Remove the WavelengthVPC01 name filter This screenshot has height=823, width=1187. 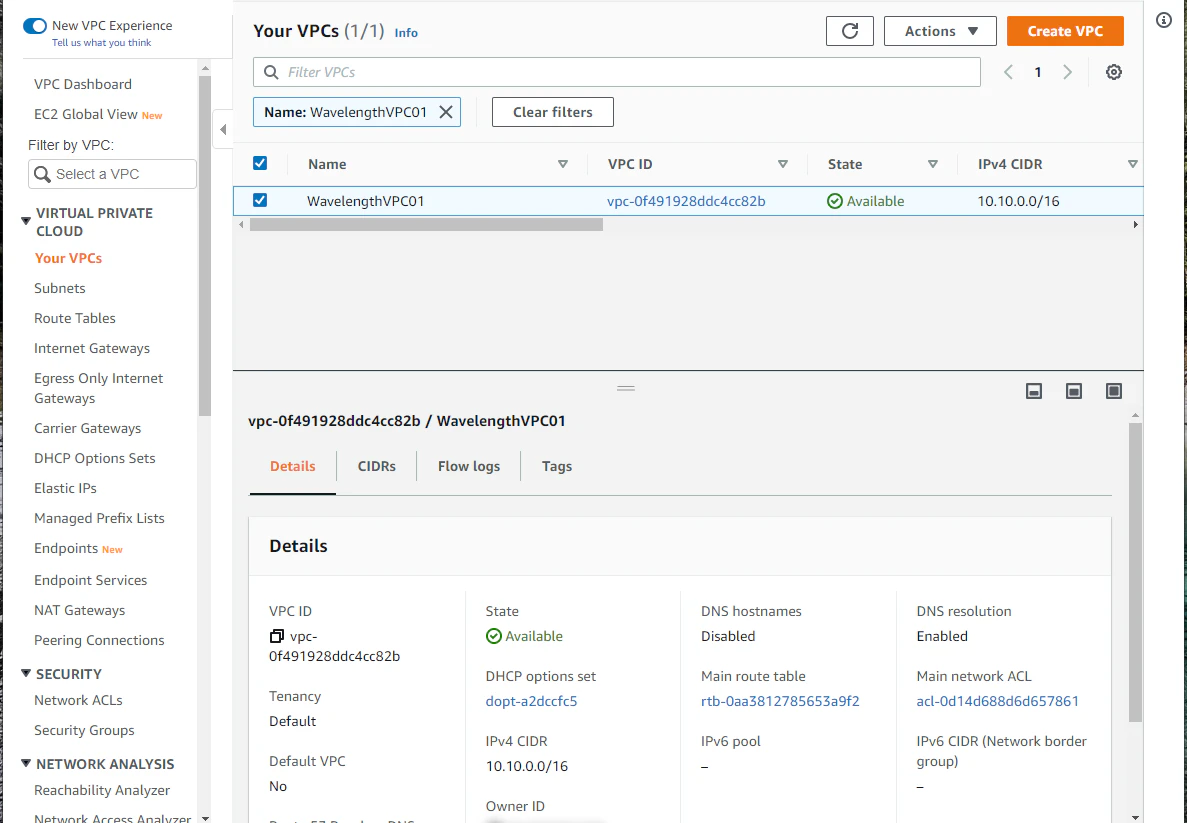(446, 112)
